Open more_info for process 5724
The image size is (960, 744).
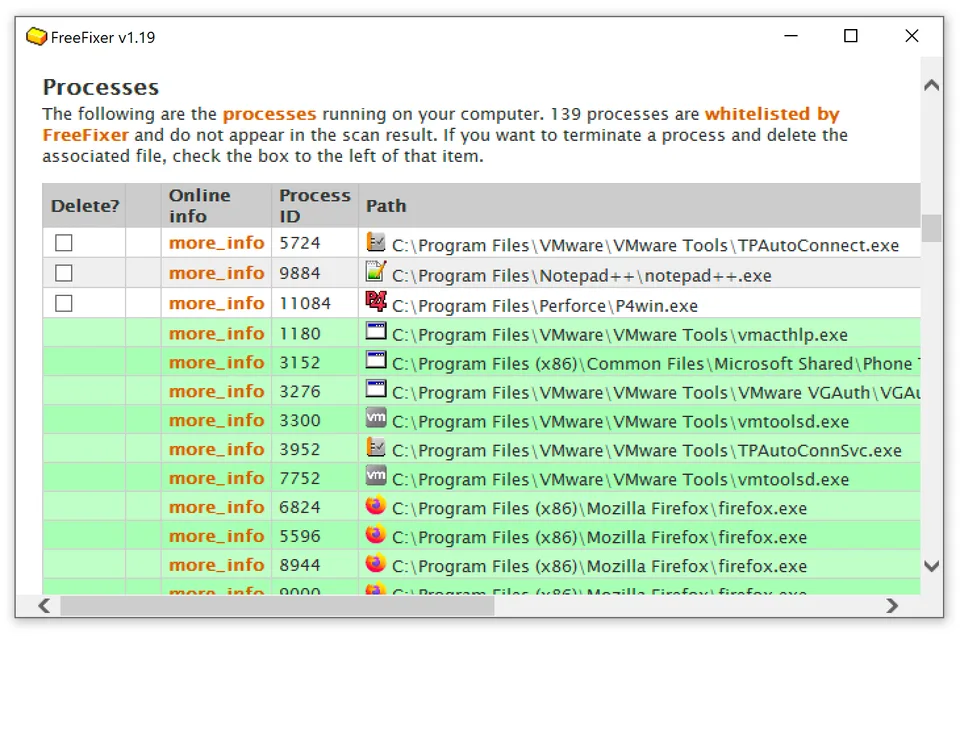coord(216,243)
